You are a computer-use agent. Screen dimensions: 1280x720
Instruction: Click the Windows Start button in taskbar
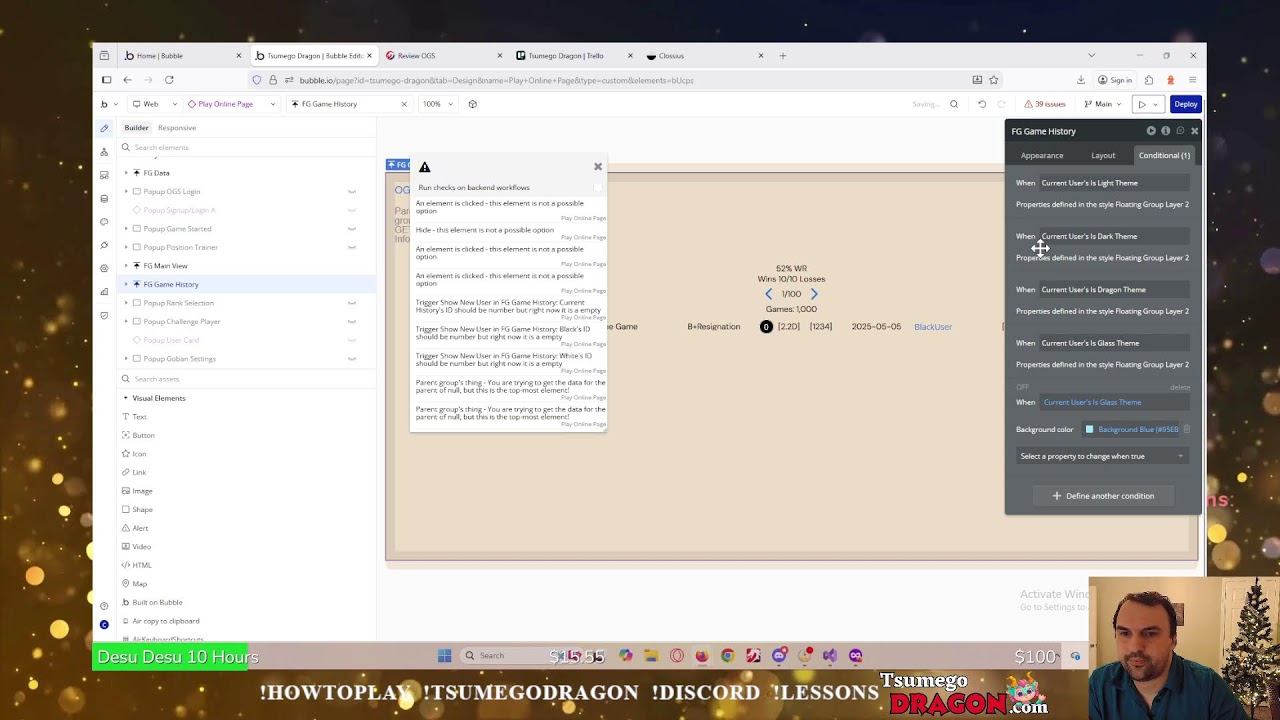444,656
